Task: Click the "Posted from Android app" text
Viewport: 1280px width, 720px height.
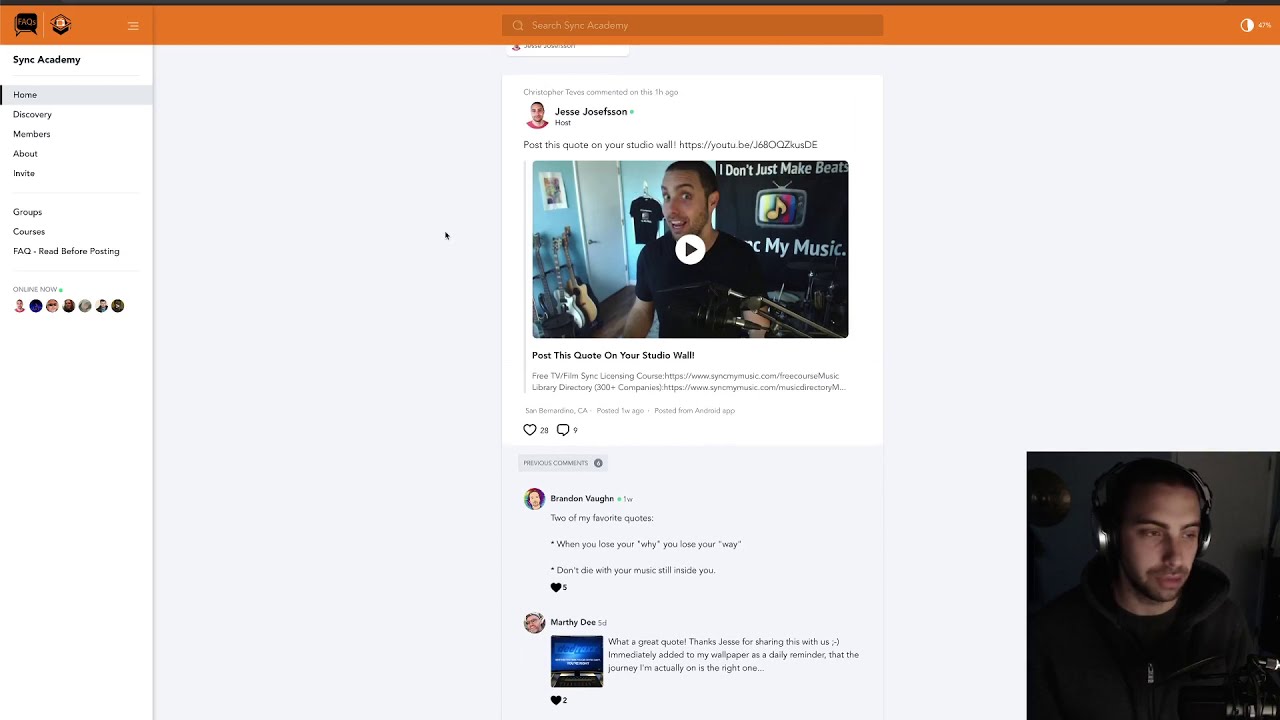Action: coord(694,410)
